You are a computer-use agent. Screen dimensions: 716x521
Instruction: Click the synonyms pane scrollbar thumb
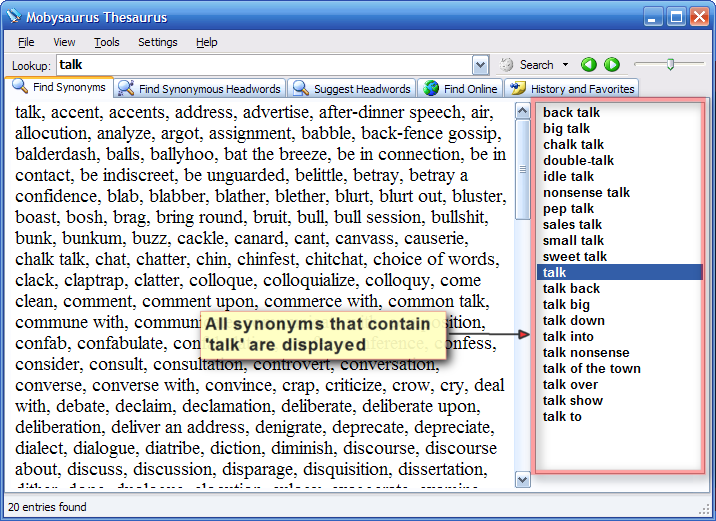point(522,169)
